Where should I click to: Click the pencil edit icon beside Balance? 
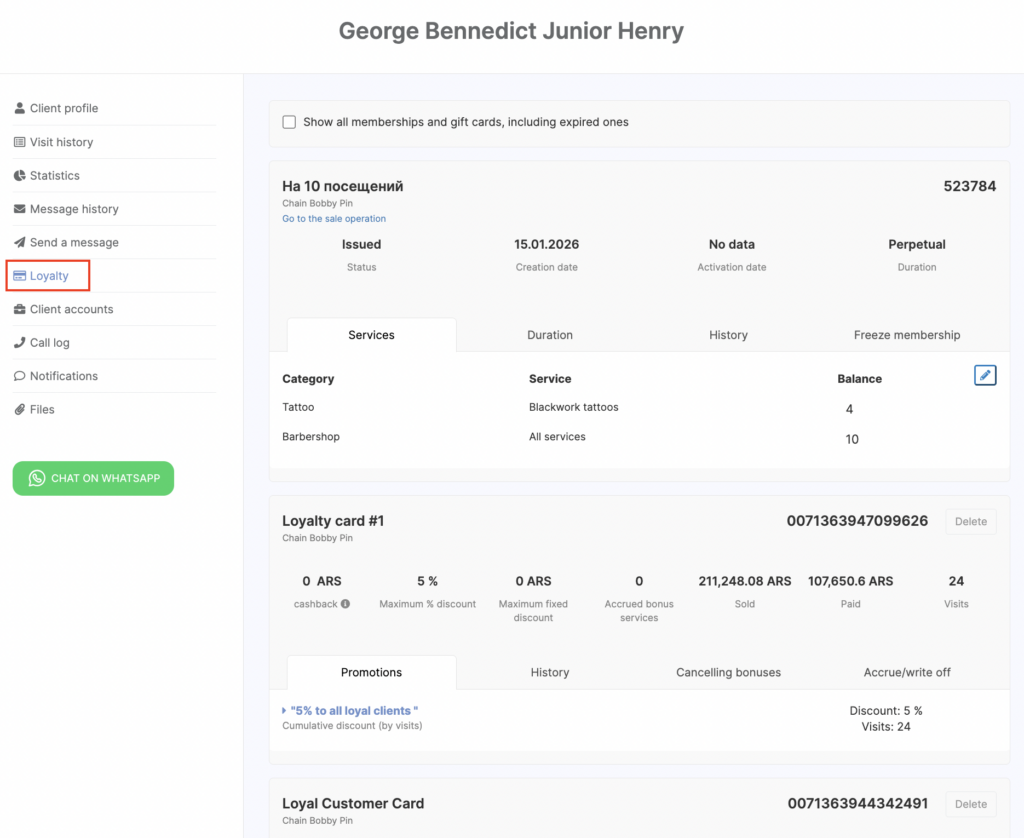tap(985, 375)
